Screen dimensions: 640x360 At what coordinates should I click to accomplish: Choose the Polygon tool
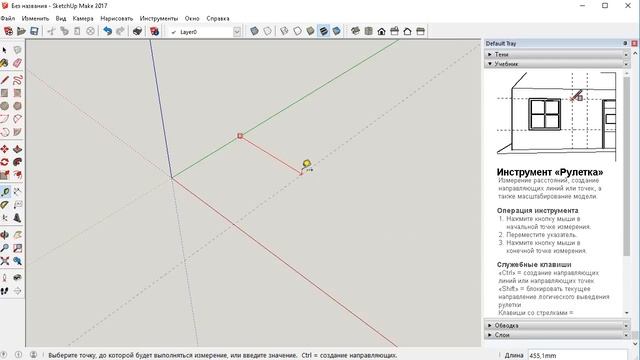17,106
